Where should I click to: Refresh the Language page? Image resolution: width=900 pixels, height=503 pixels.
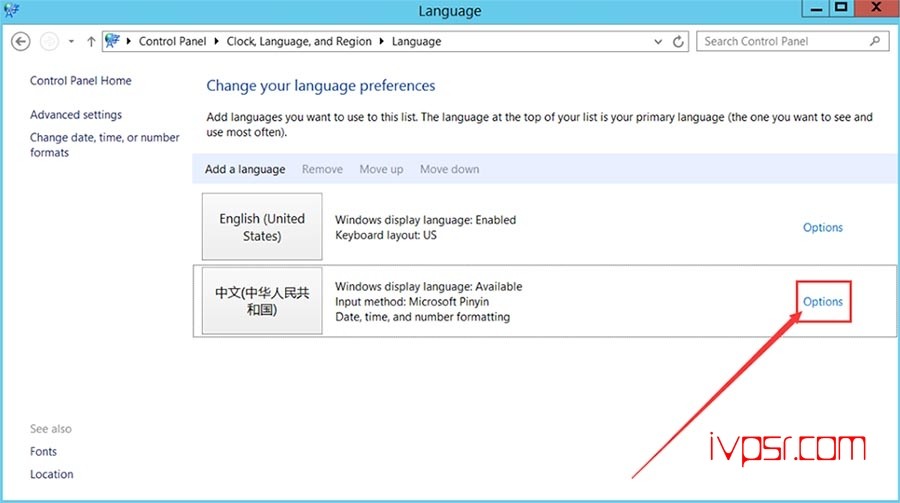point(678,41)
